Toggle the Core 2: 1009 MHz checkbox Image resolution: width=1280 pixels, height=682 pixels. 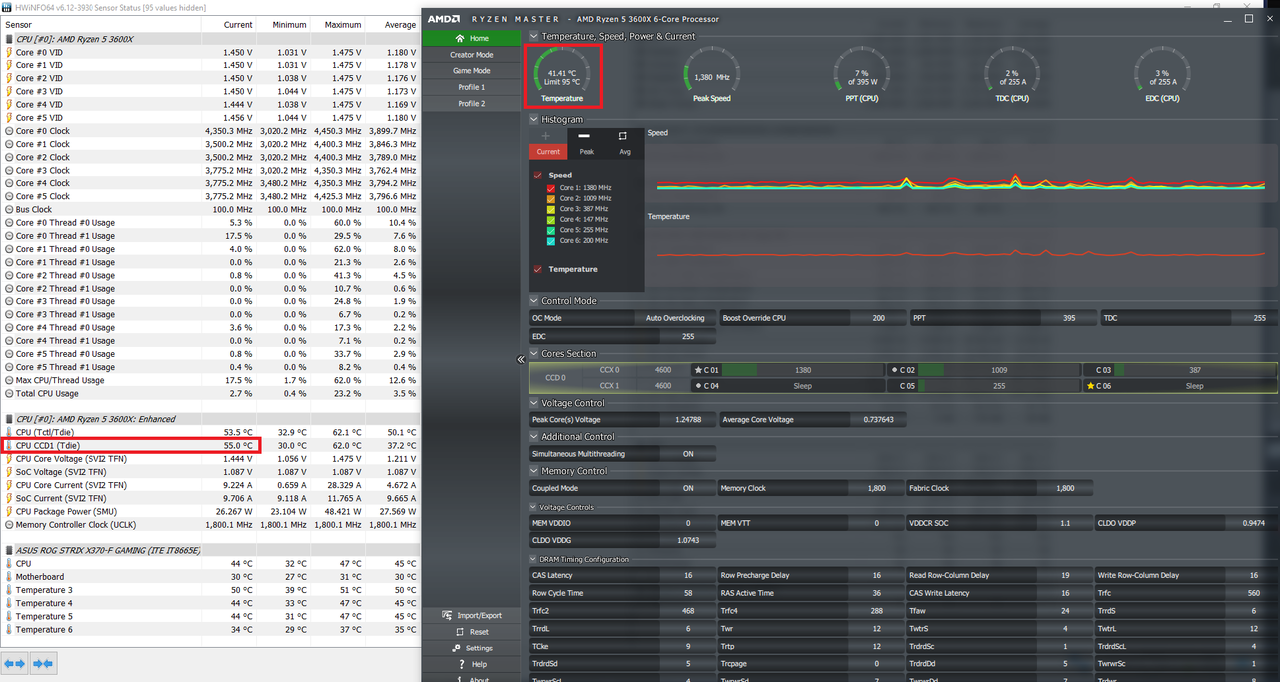[x=550, y=198]
